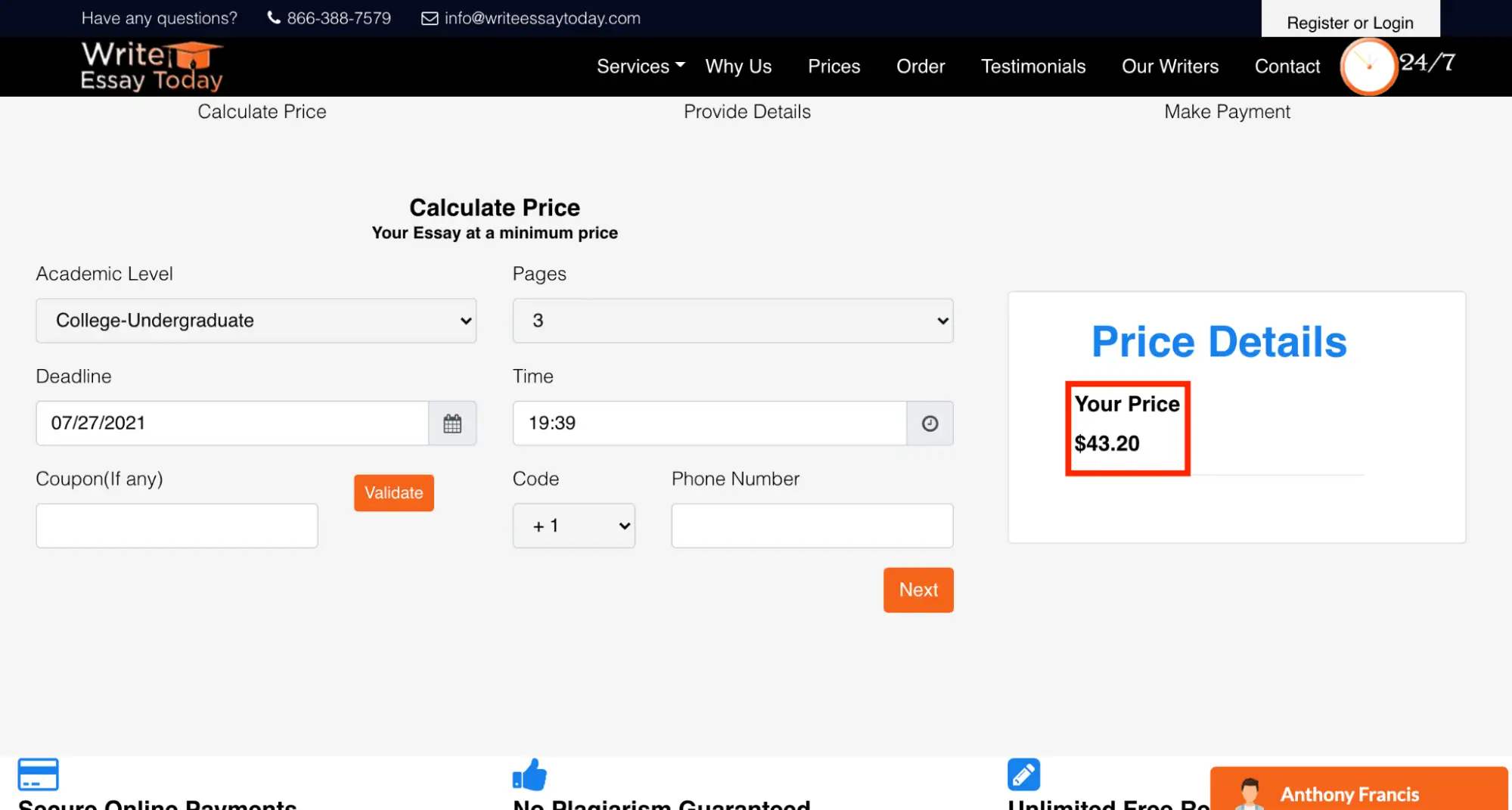Image resolution: width=1512 pixels, height=810 pixels.
Task: Click the Next button
Action: click(917, 590)
